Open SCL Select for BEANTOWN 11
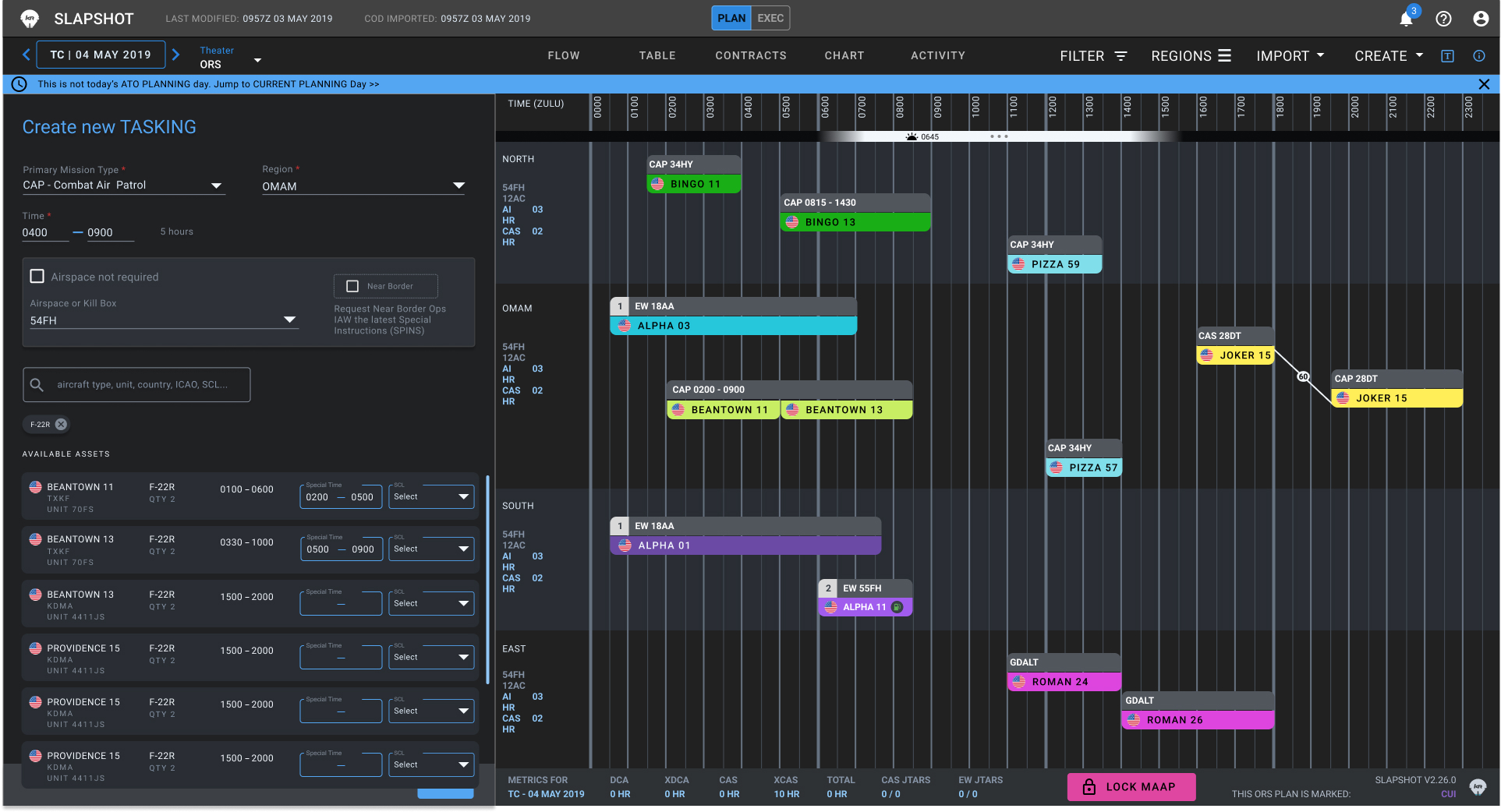 [x=431, y=496]
